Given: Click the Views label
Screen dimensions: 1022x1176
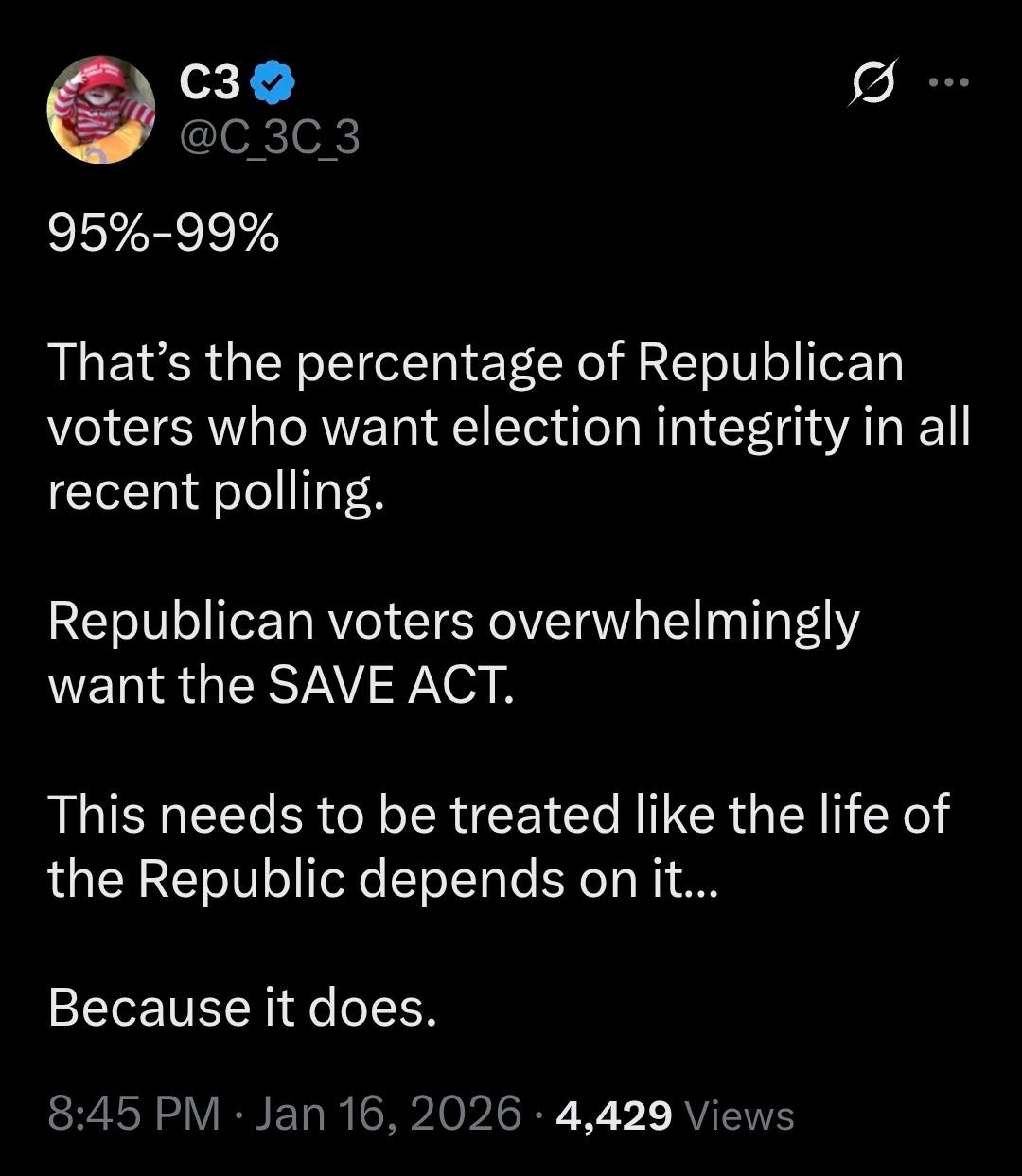Looking at the screenshot, I should click(739, 1115).
